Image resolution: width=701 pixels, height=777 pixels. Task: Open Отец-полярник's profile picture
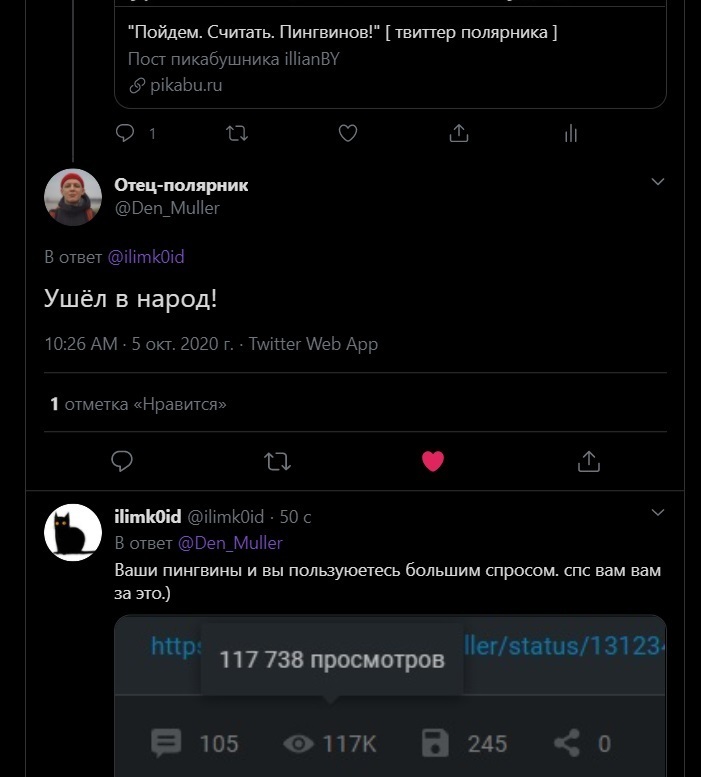pyautogui.click(x=73, y=197)
